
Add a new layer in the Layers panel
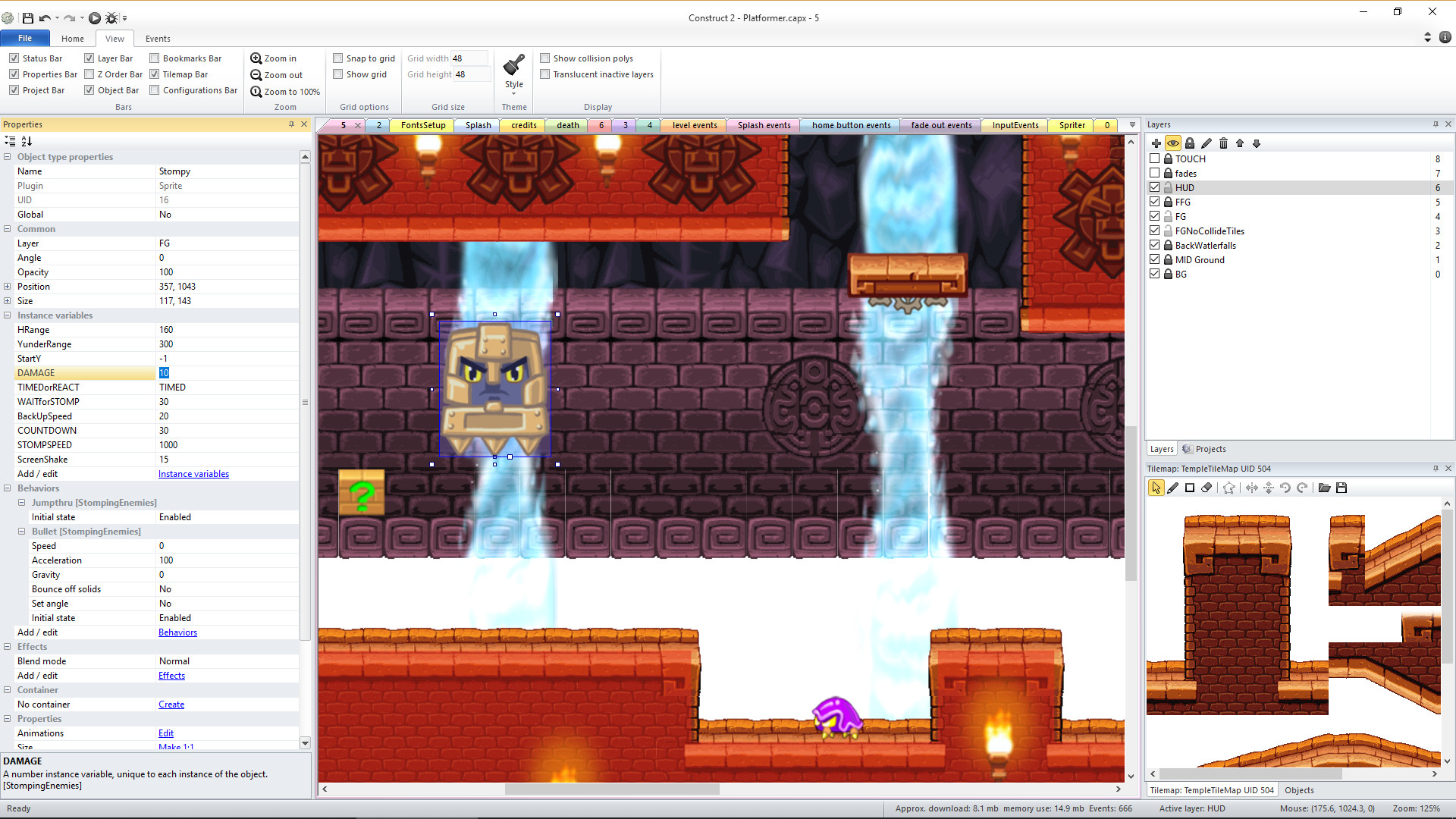[x=1156, y=143]
